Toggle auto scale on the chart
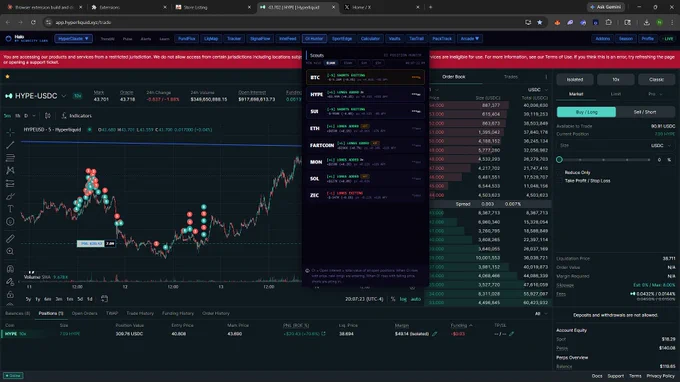The height and width of the screenshot is (382, 680). pyautogui.click(x=415, y=299)
